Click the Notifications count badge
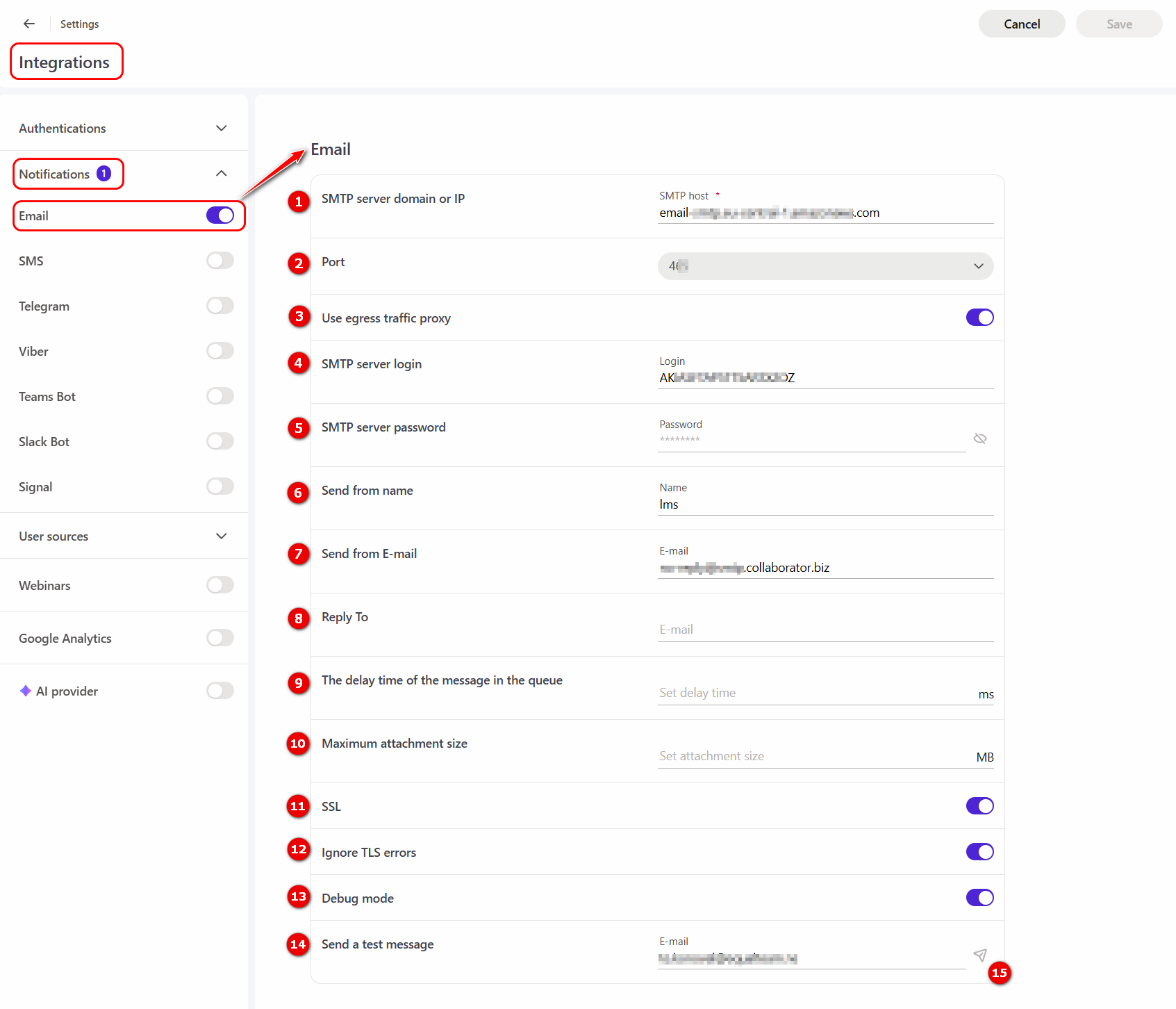The height and width of the screenshot is (1009, 1176). (x=103, y=174)
